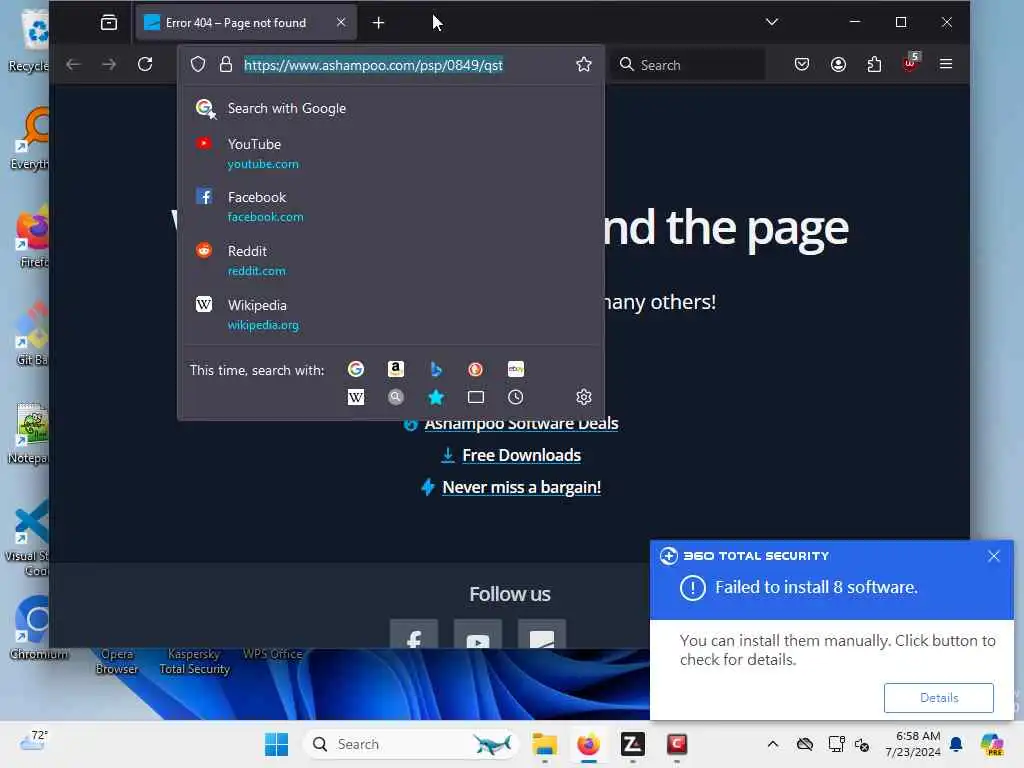Close the 360 Total Security notification
Image resolution: width=1024 pixels, height=768 pixels.
tap(993, 556)
